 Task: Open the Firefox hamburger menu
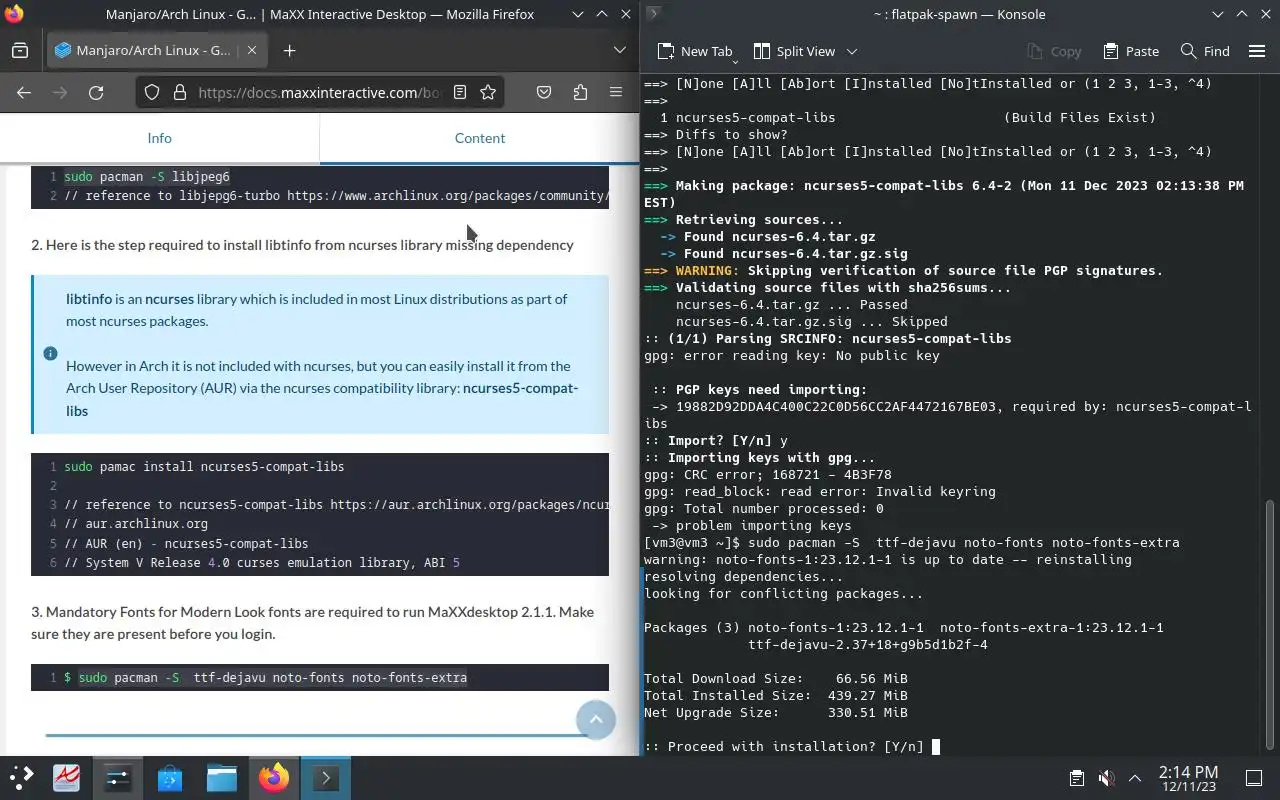[616, 92]
